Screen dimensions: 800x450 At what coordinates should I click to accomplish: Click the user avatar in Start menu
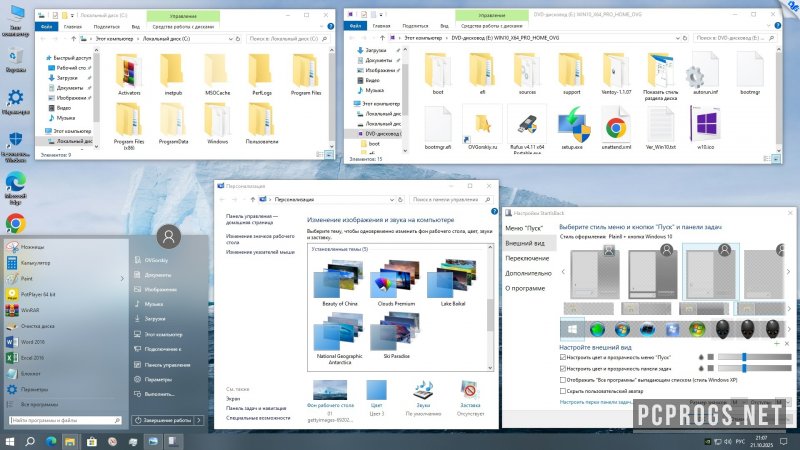pyautogui.click(x=168, y=236)
